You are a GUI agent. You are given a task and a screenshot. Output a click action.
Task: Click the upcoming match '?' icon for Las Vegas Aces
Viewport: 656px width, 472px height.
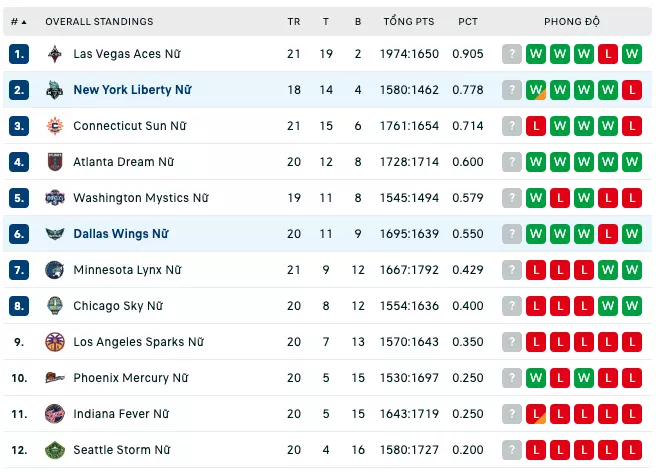click(512, 54)
